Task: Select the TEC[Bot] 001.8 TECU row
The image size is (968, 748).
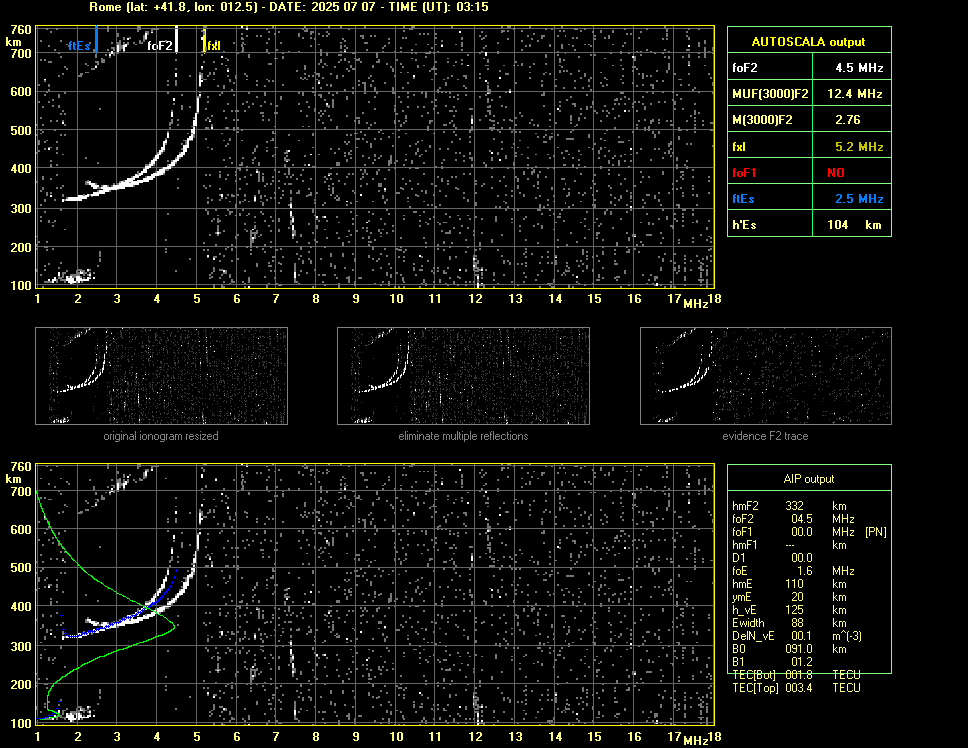Action: [796, 674]
